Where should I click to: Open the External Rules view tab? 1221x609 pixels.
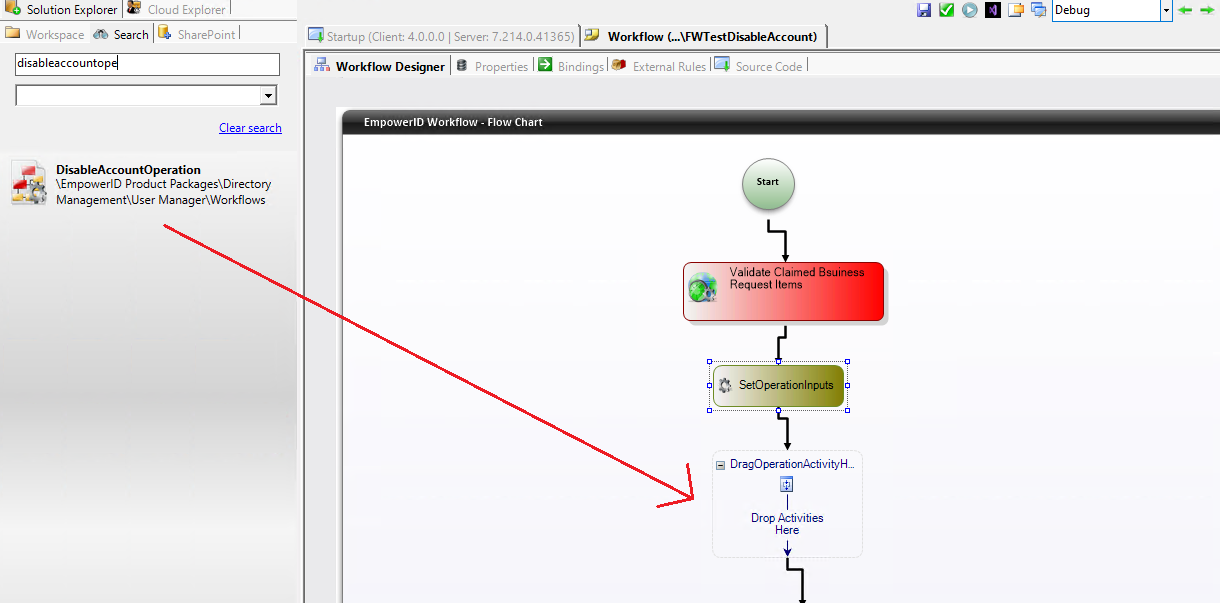point(658,66)
